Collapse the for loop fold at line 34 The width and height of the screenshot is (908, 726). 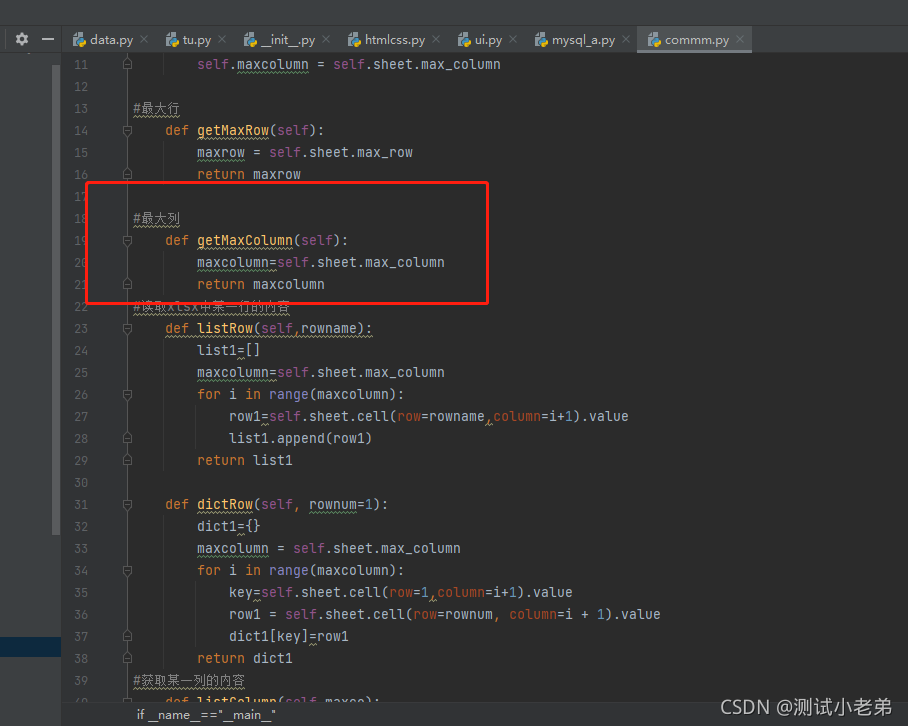click(x=127, y=570)
